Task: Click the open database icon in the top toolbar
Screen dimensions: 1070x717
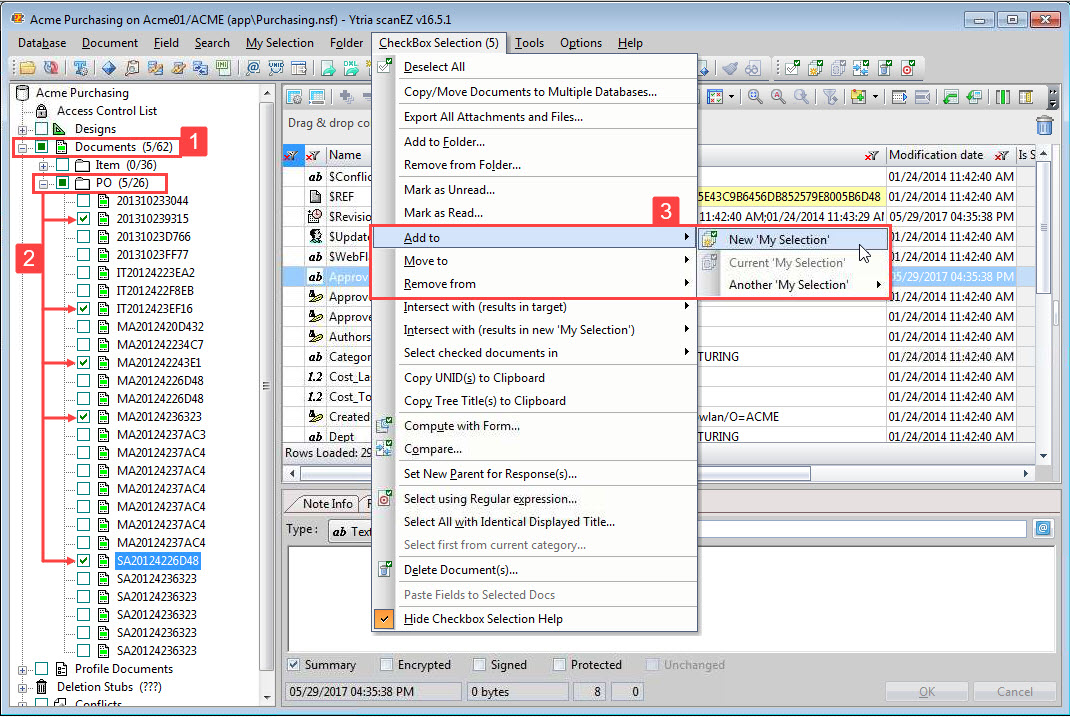Action: 27,67
